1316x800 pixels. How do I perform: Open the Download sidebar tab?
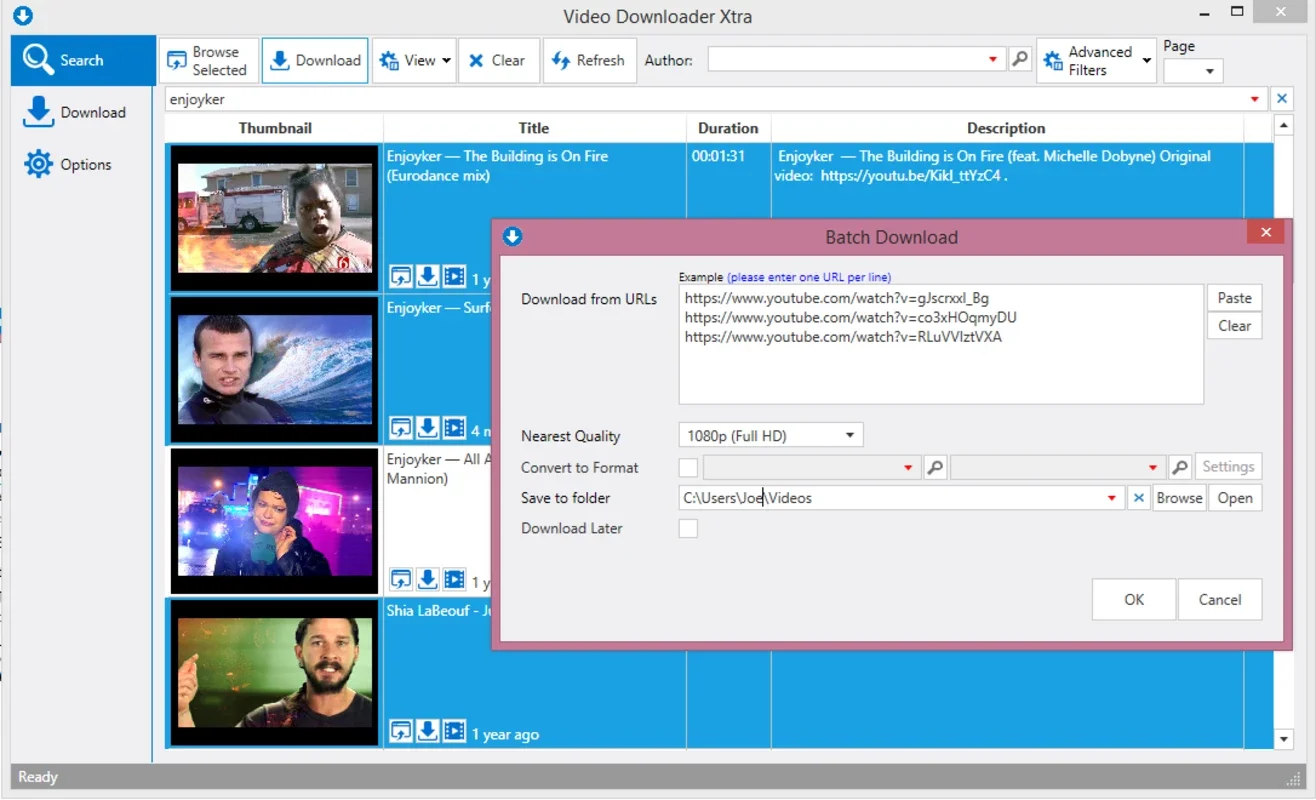[x=83, y=112]
